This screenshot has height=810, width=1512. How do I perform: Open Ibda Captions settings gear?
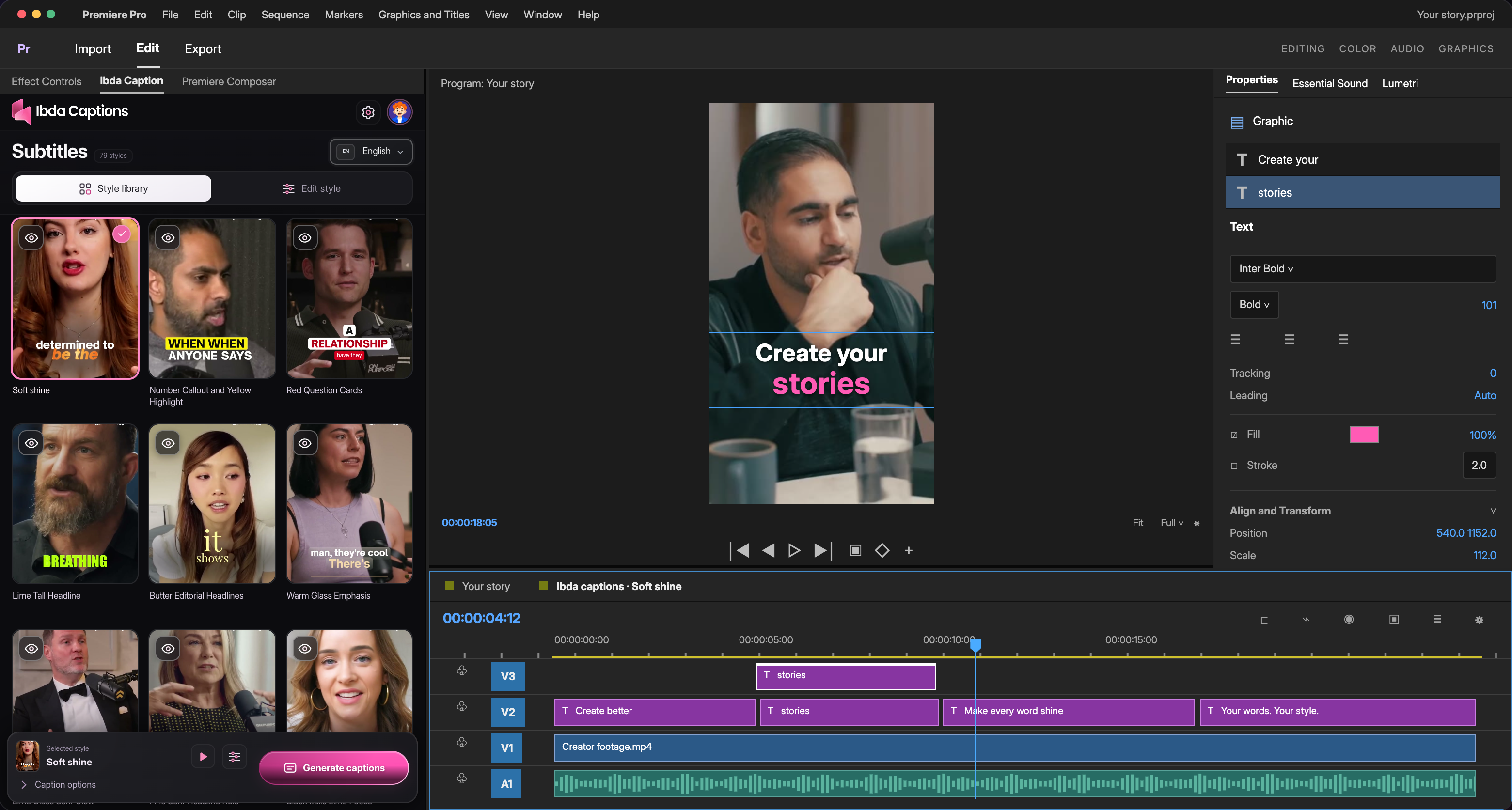point(368,112)
